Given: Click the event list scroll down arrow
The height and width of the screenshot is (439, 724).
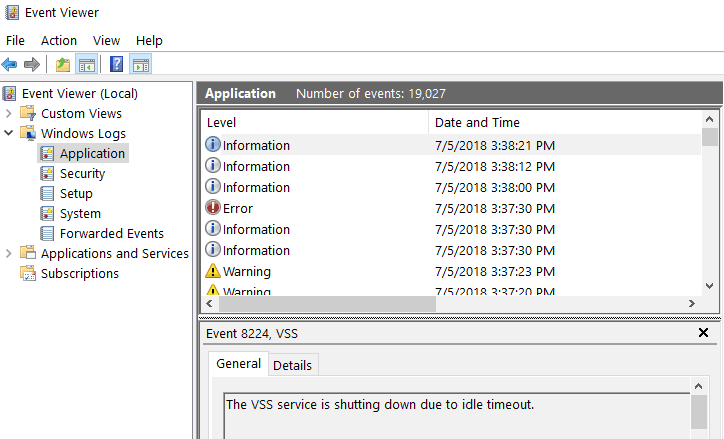Looking at the screenshot, I should (x=710, y=286).
